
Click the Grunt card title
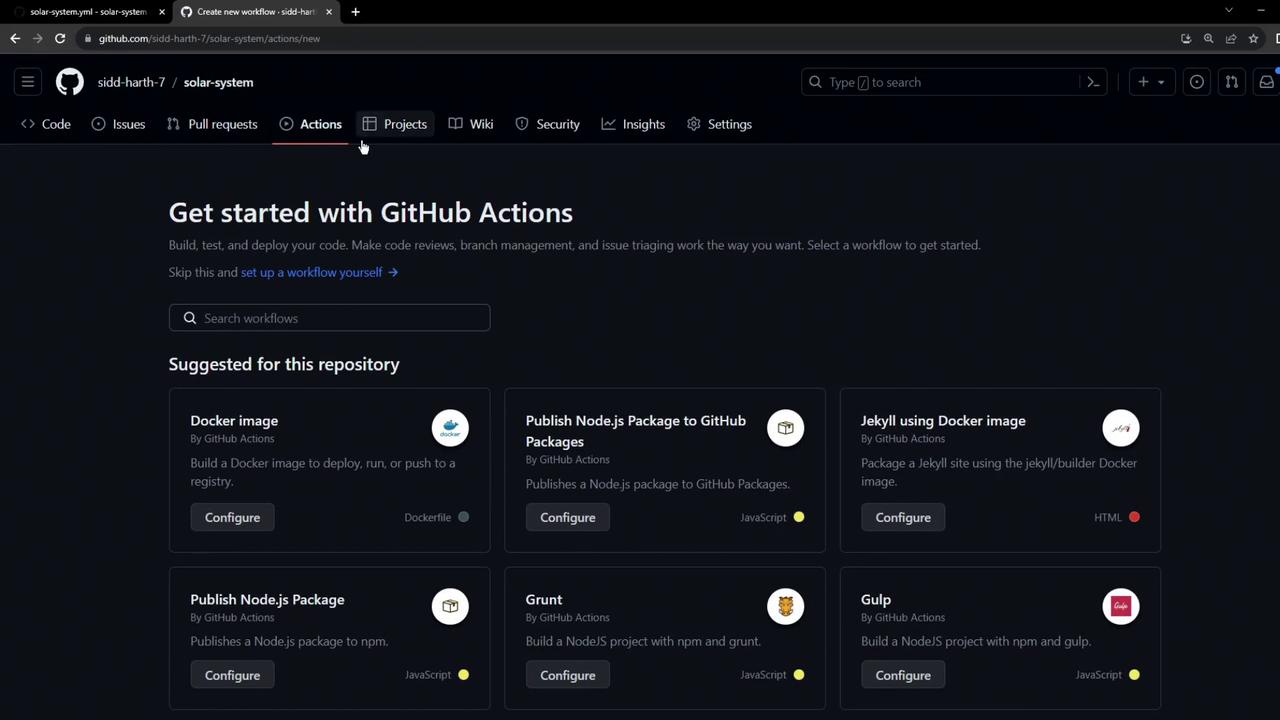pyautogui.click(x=544, y=600)
